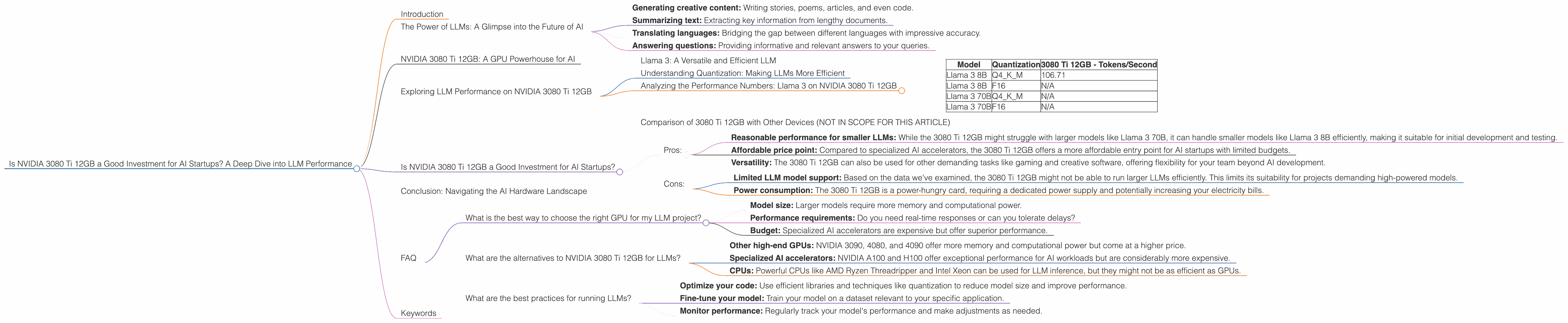1568x323 pixels.
Task: Select 'NVIDIA 3080 Ti 12GB: A GPU Powerhouse' node
Action: (x=487, y=59)
